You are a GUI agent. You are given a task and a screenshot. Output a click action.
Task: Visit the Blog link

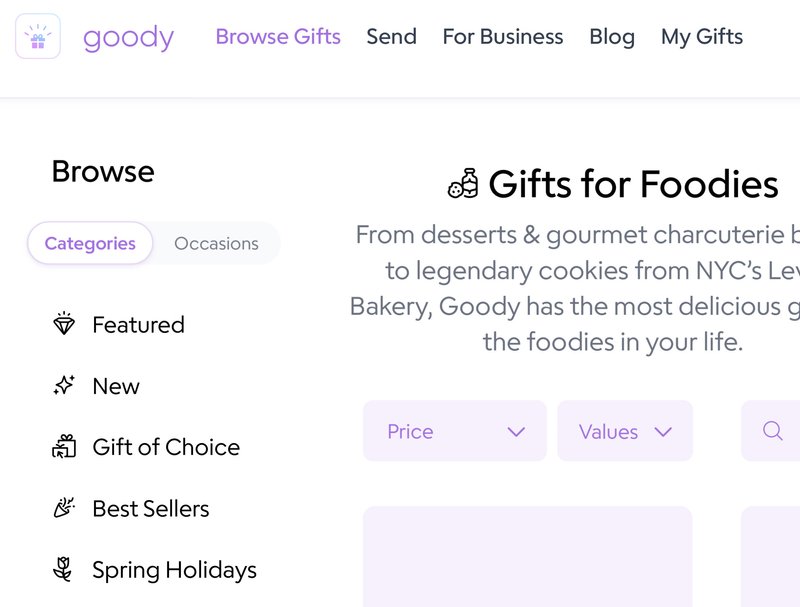(612, 37)
